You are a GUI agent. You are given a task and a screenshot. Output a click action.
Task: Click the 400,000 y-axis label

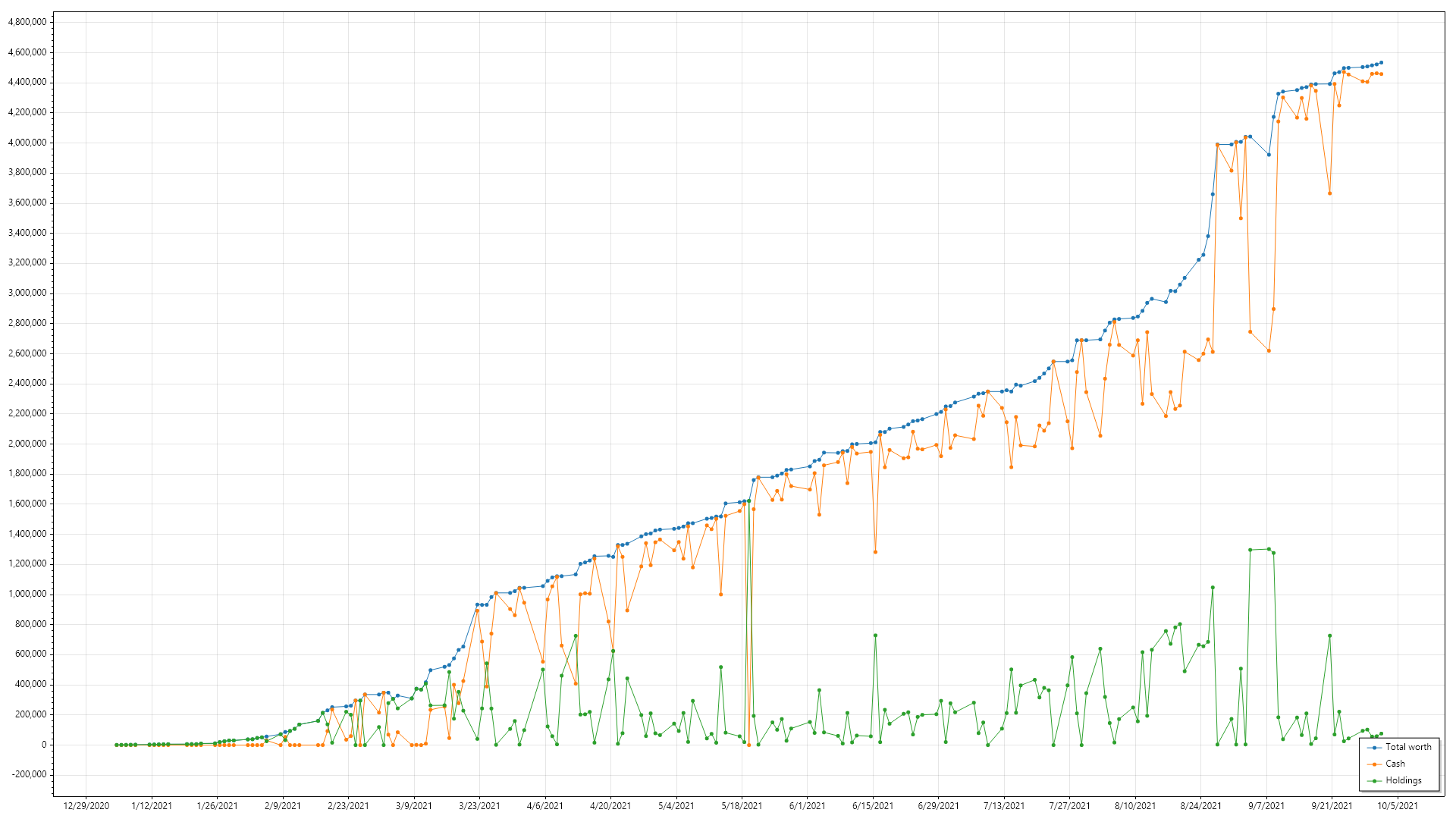tap(30, 684)
